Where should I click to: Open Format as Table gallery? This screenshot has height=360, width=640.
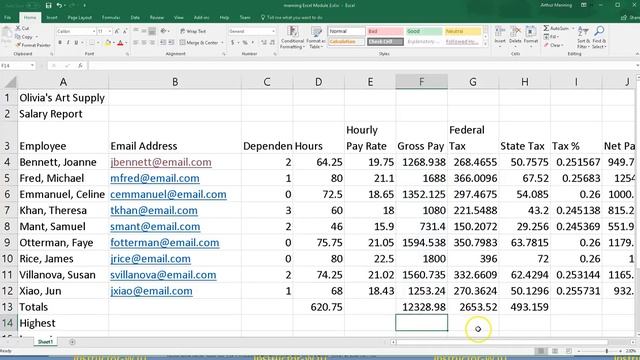tap(316, 38)
